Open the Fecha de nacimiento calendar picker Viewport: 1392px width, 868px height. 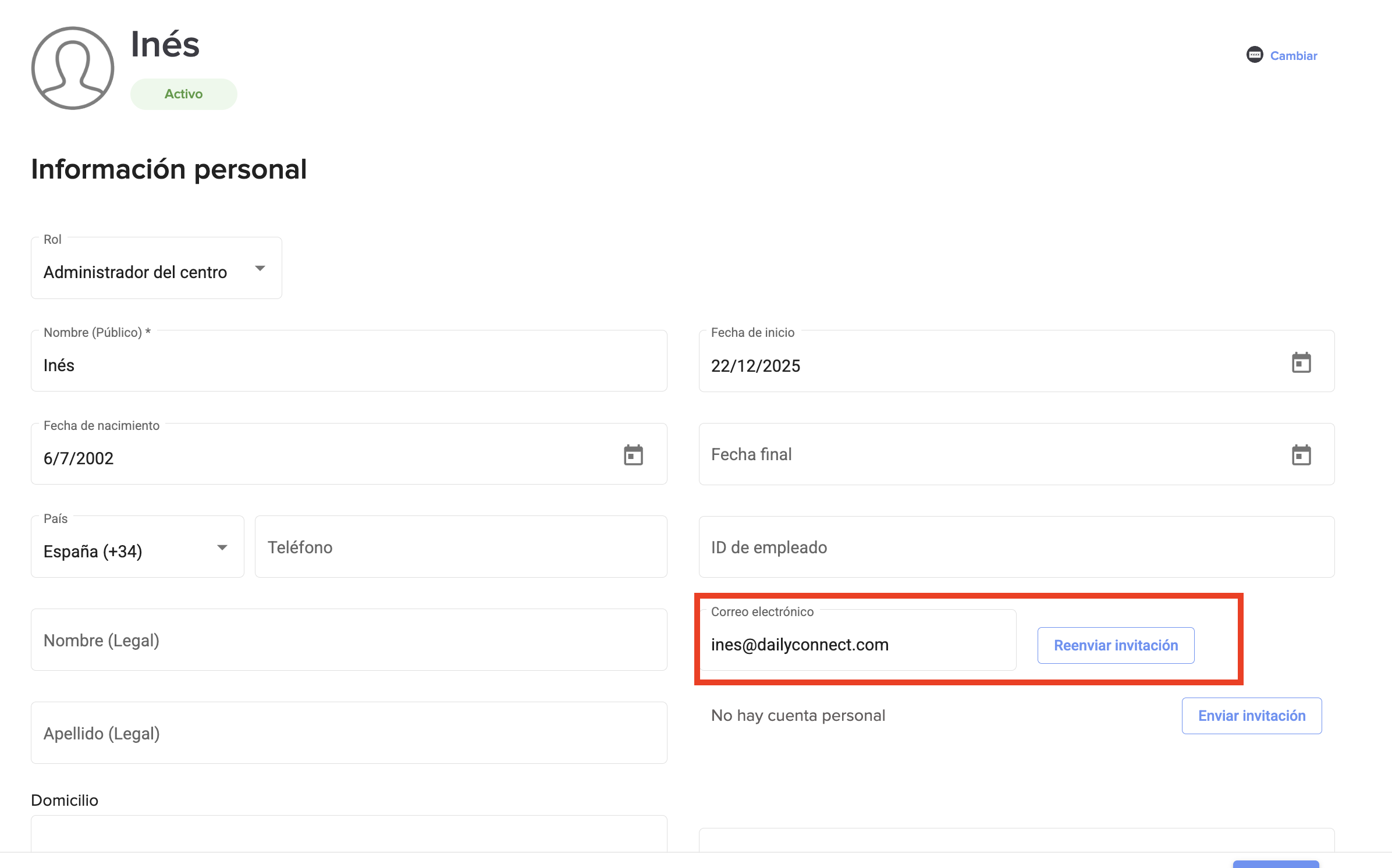[x=633, y=455]
